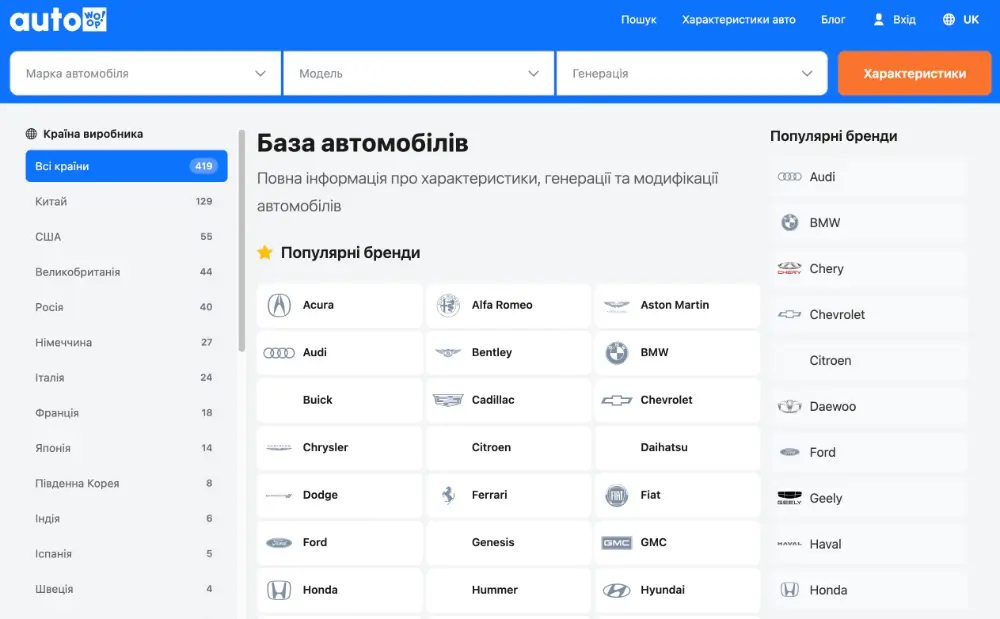Click the Chrysler wings logo
This screenshot has height=619, width=1000.
tap(279, 448)
